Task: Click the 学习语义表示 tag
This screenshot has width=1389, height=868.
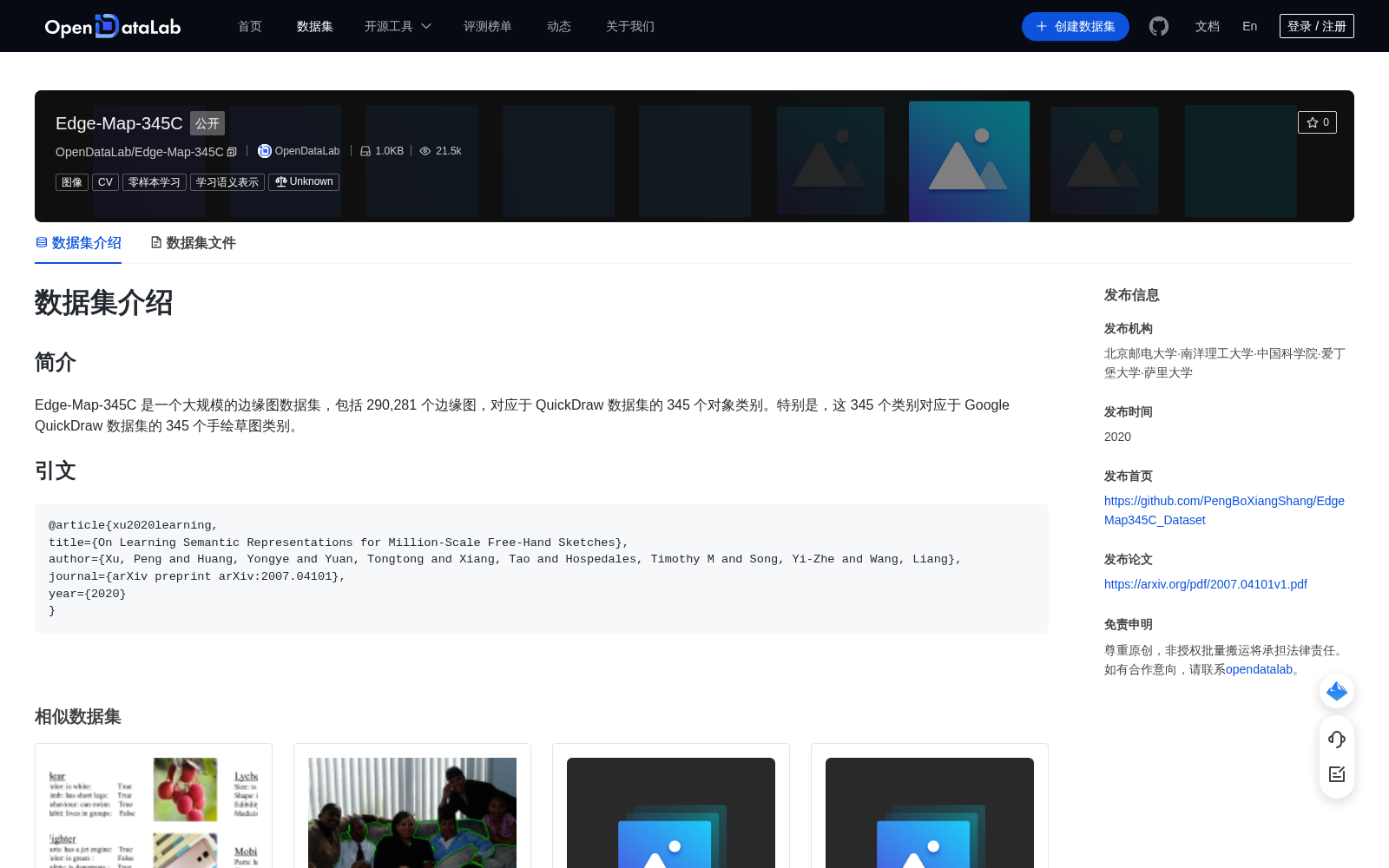Action: coord(227,182)
